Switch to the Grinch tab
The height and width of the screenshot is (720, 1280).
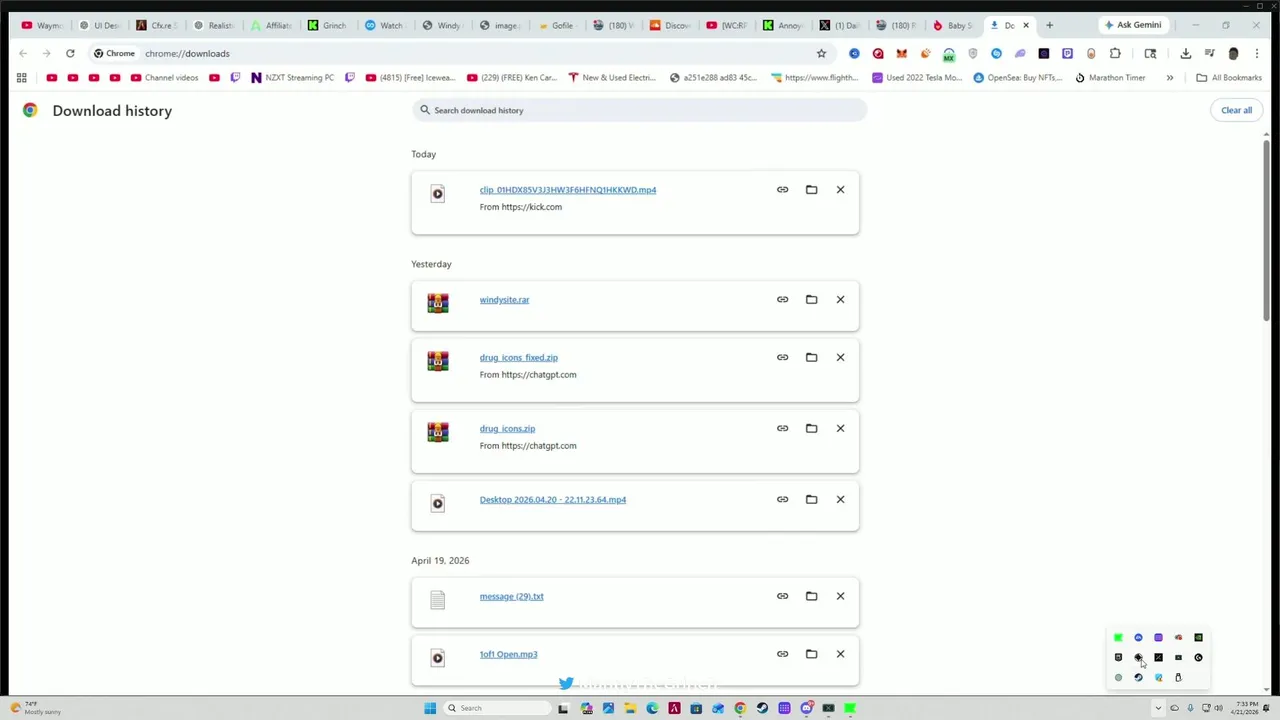(x=327, y=25)
